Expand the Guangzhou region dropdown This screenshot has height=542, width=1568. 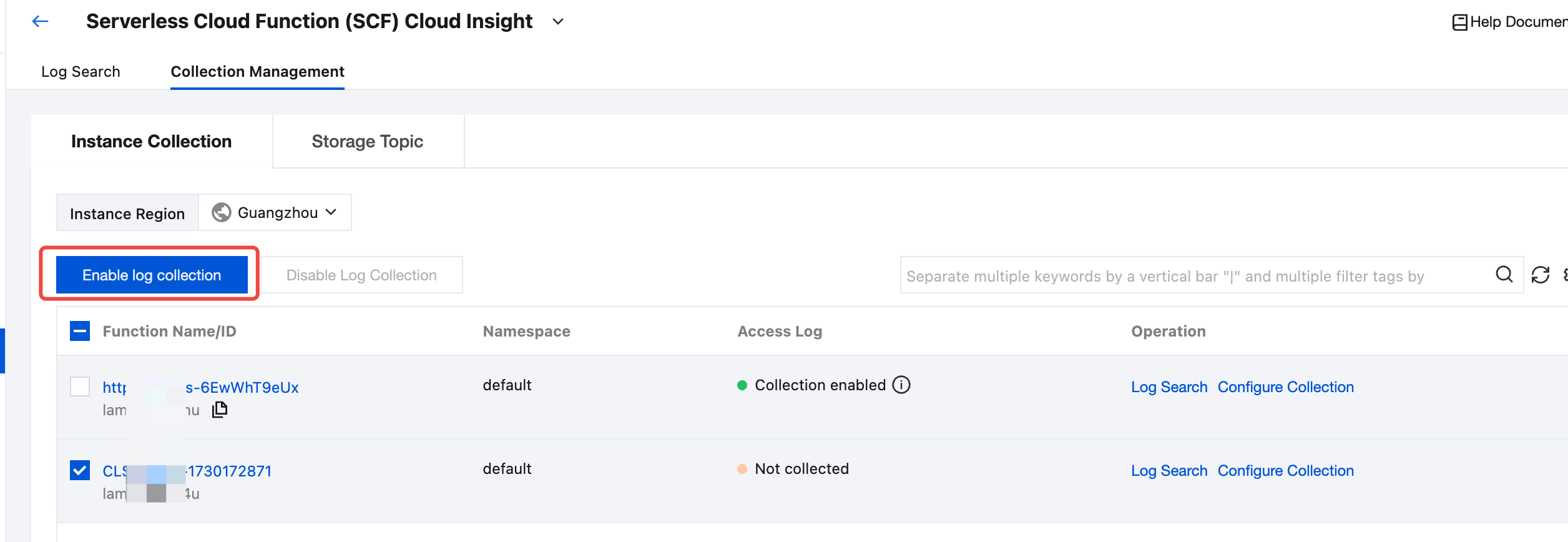[331, 212]
